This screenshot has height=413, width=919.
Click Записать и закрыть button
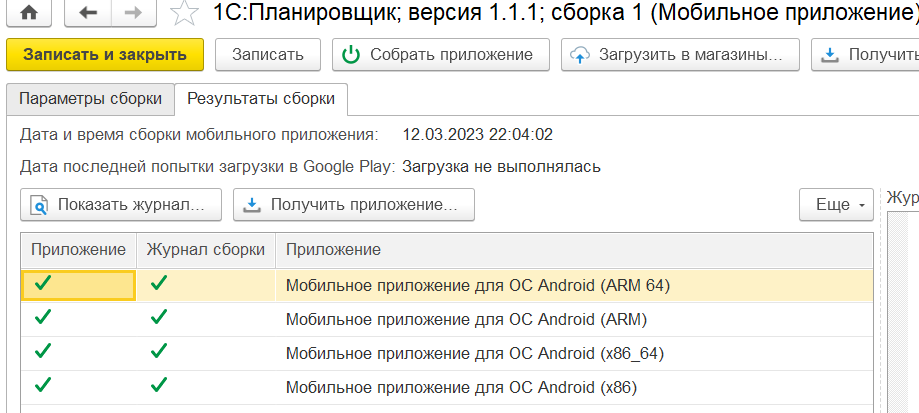tap(105, 55)
